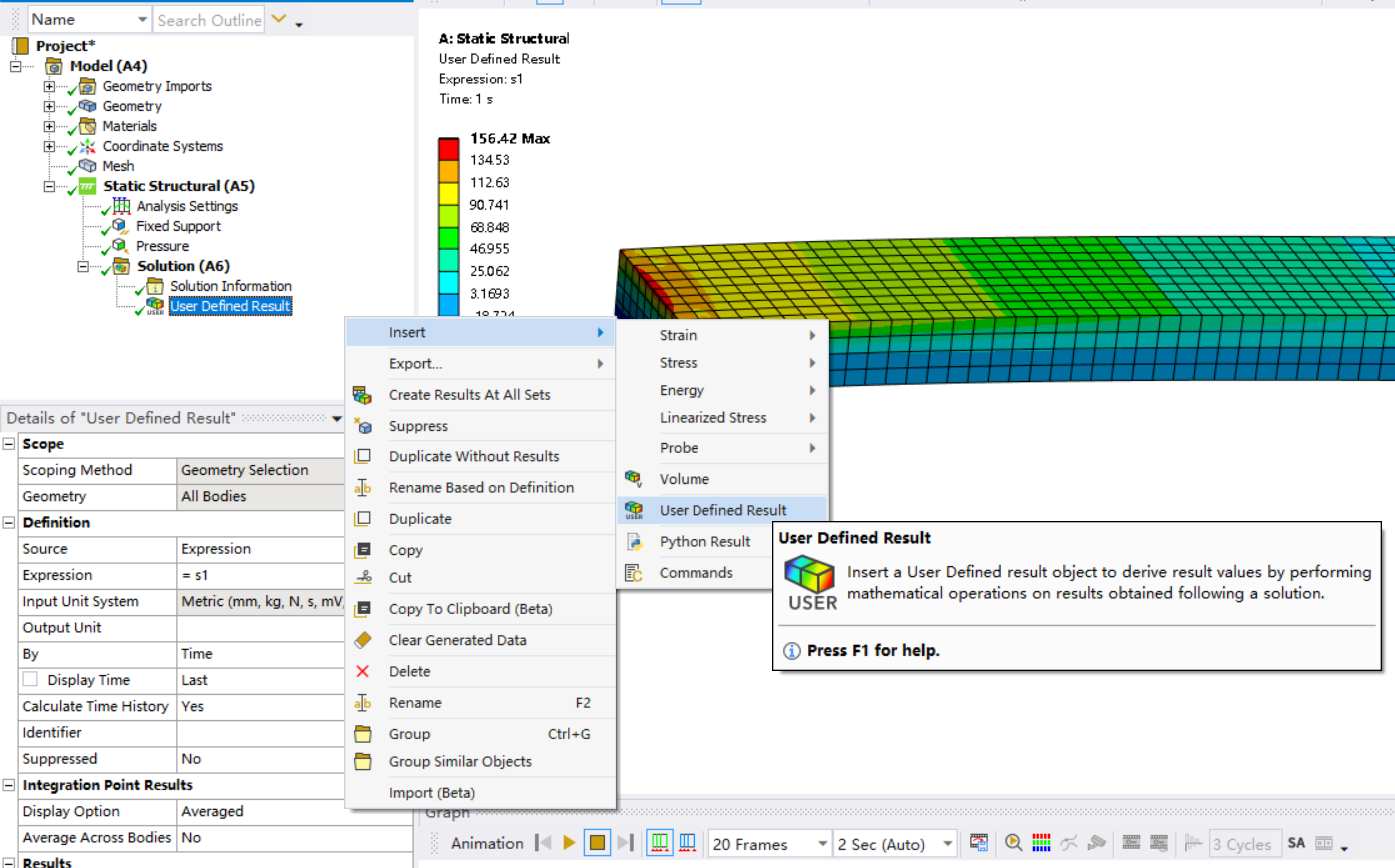Click the Fixed Support icon
The image size is (1395, 868).
120,226
